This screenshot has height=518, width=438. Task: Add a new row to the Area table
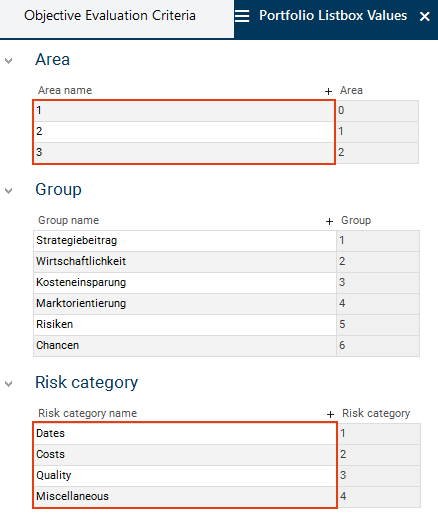tap(328, 91)
